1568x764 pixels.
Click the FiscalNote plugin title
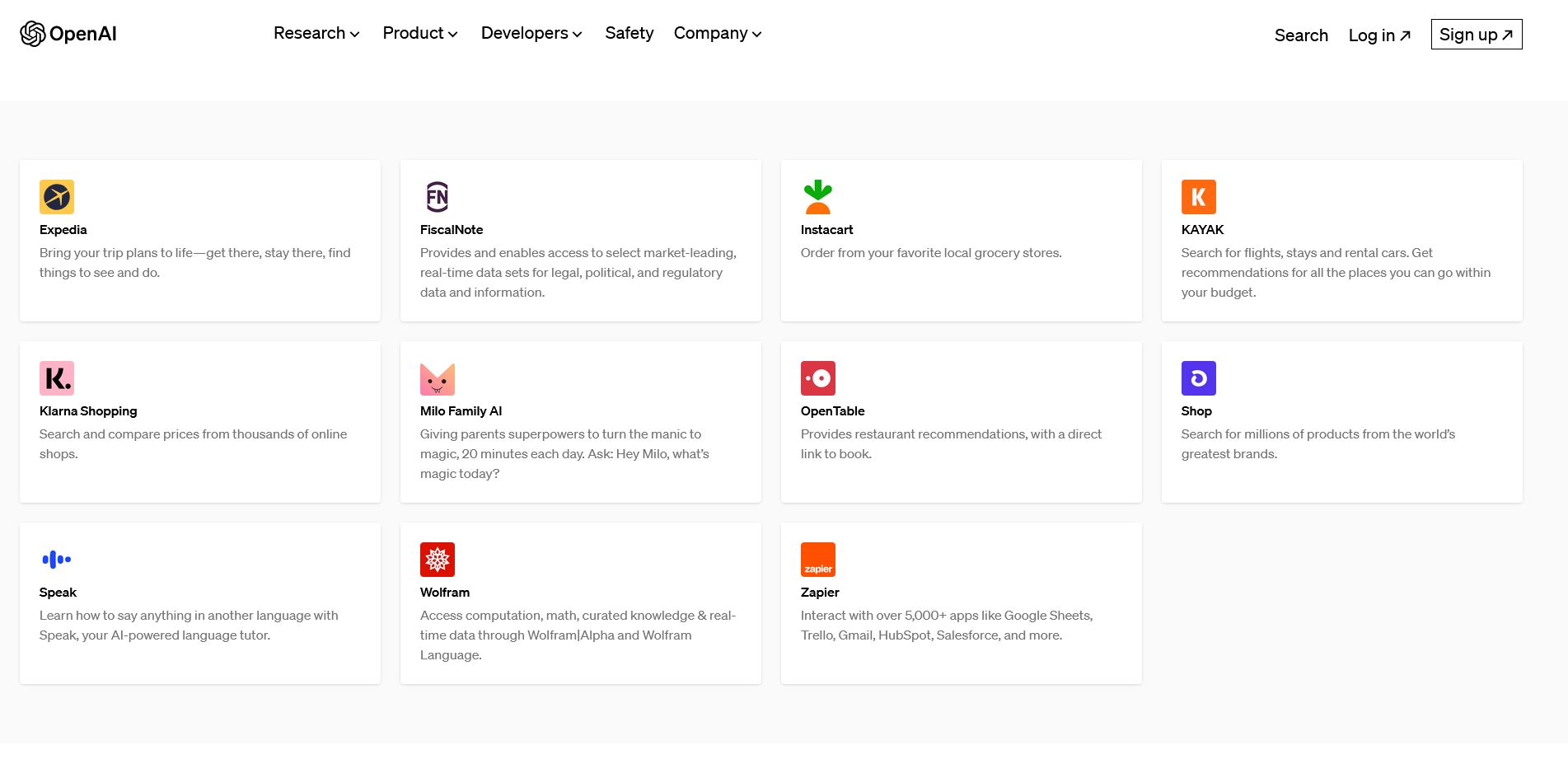452,230
